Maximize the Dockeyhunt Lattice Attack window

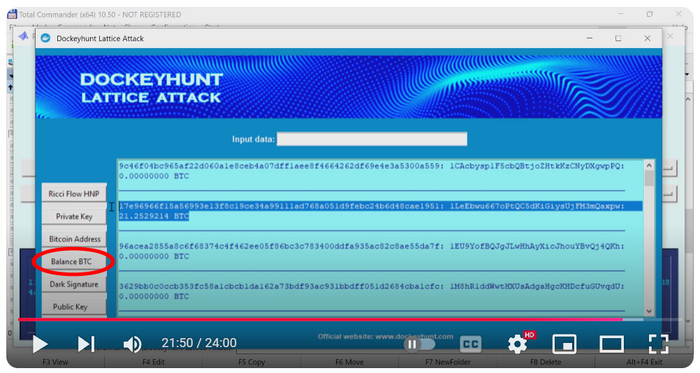[618, 38]
